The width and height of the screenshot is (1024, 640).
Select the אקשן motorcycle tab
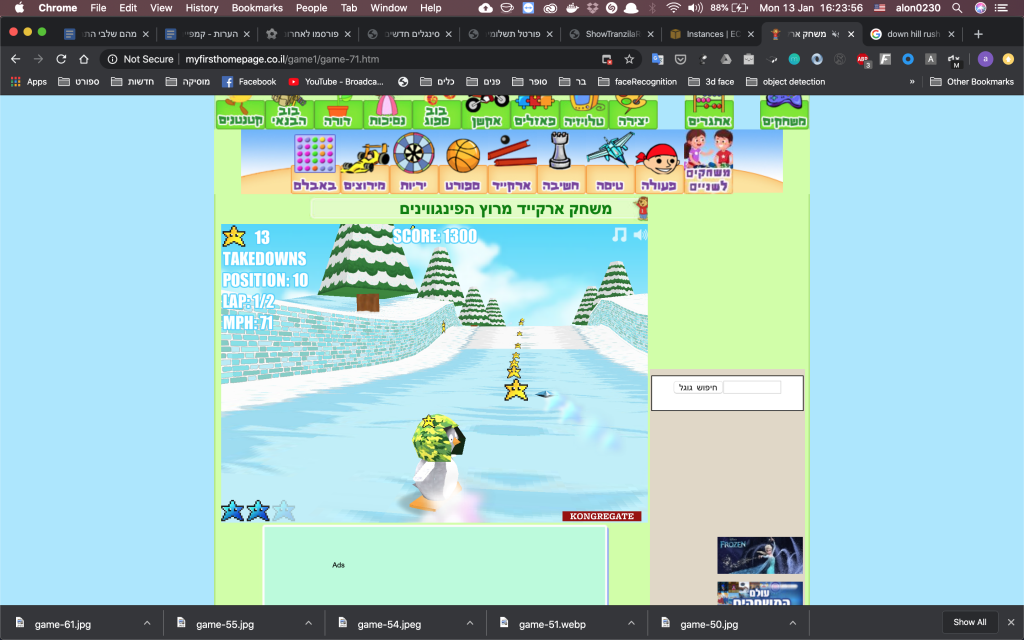486,112
